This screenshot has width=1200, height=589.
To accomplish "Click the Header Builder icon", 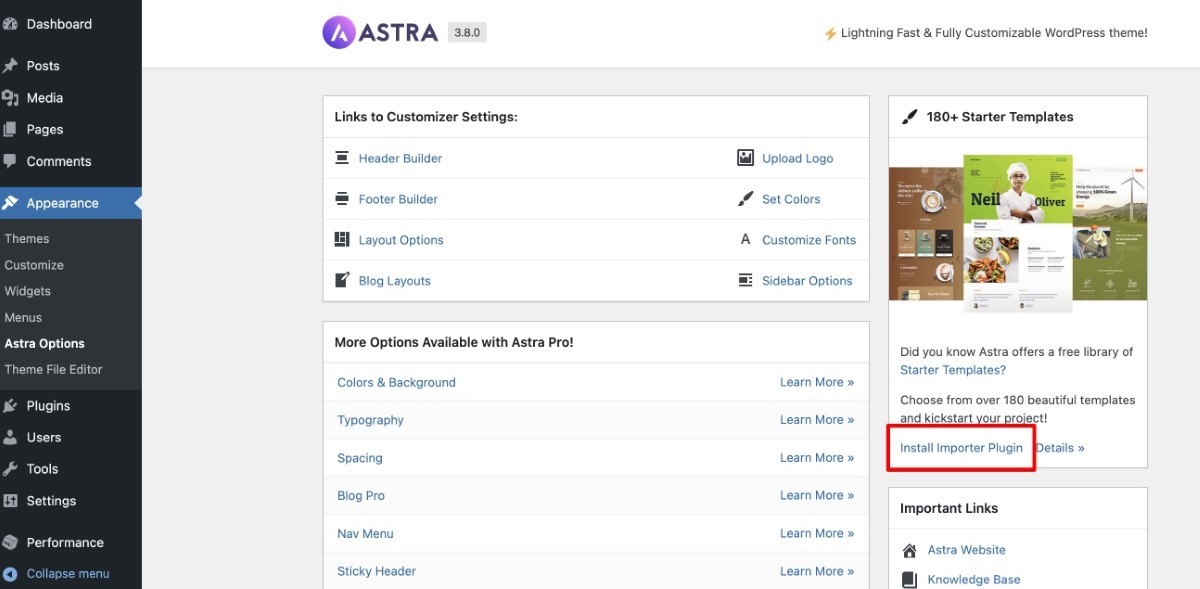I will point(342,158).
